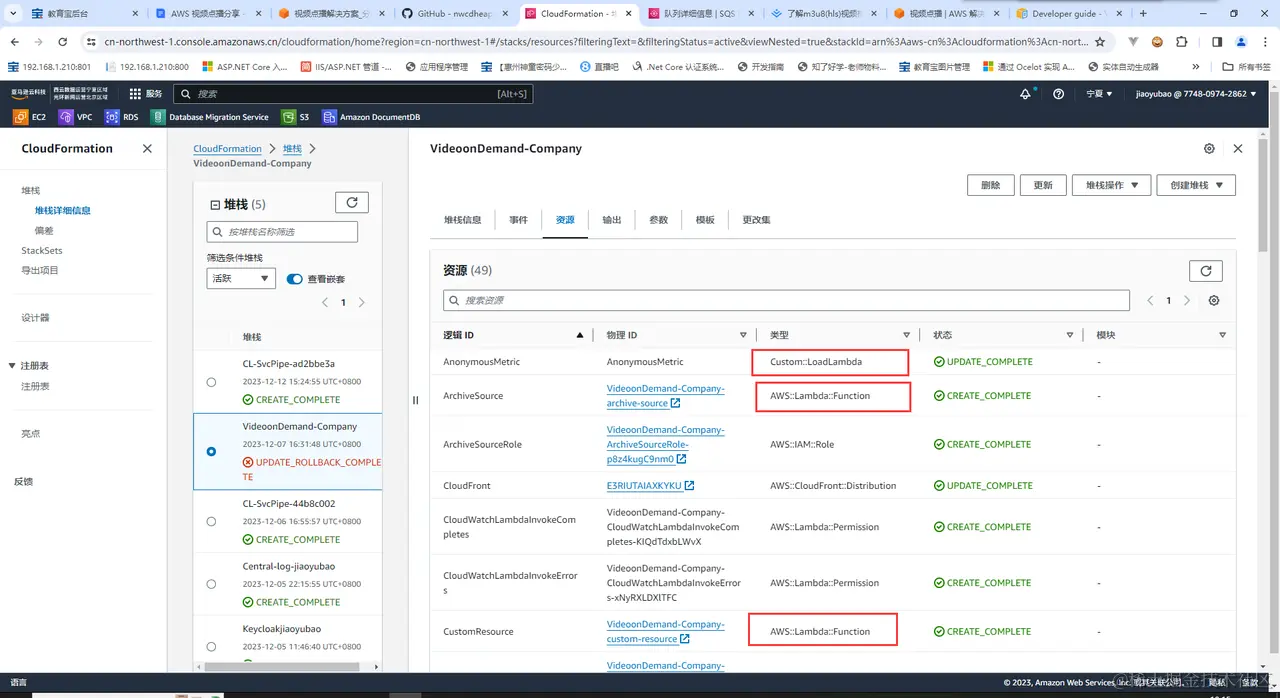Select the CL-SvcPipe-44b8c002 stack radio

(x=211, y=521)
